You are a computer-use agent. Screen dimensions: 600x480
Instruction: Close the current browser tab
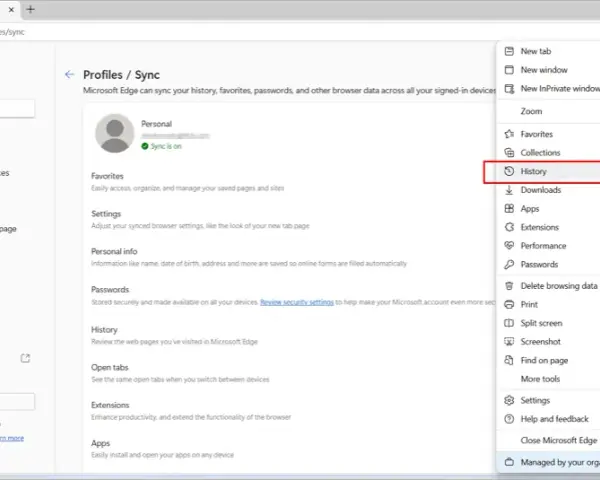pyautogui.click(x=11, y=10)
